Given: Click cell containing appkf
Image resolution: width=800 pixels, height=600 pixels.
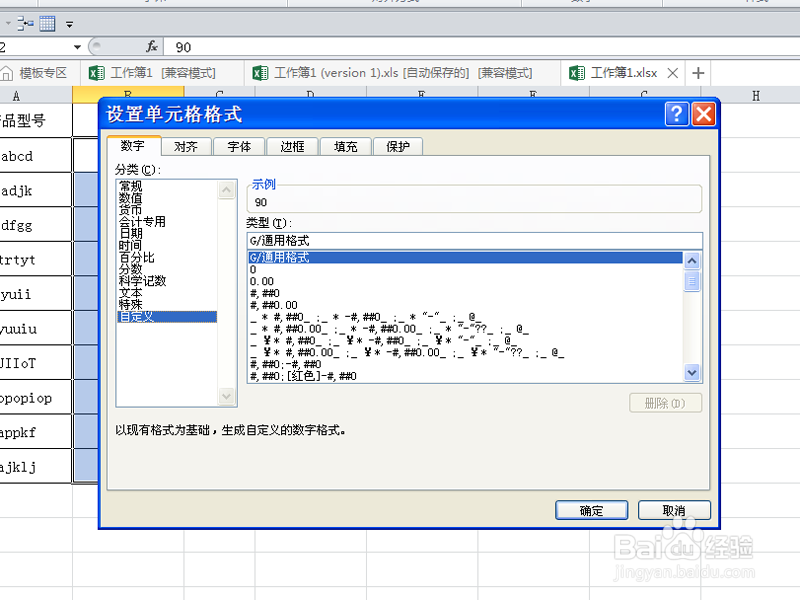Looking at the screenshot, I should pyautogui.click(x=36, y=432).
